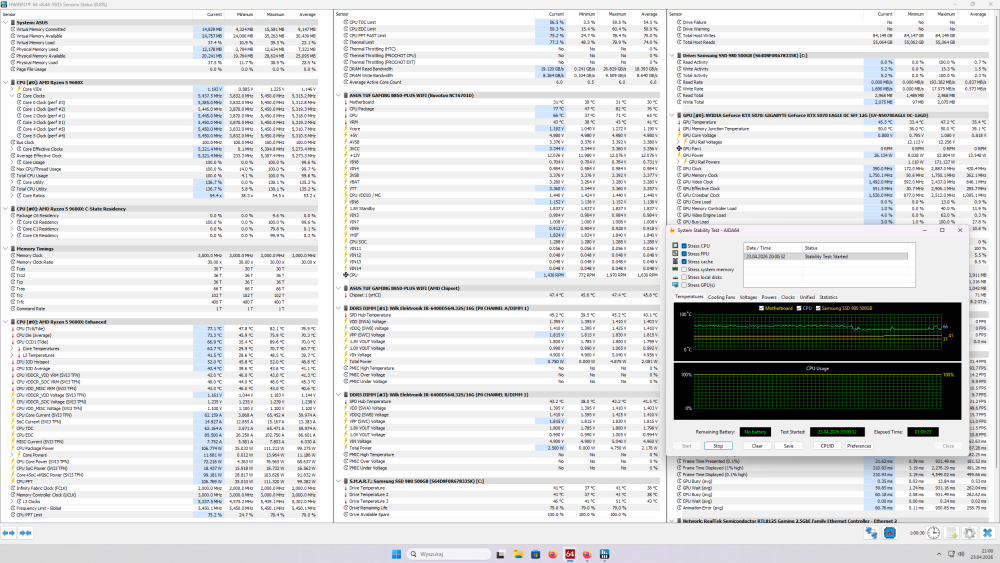Viewport: 1000px width, 563px height.
Task: Open the AIDA64 taskbar icon
Action: [x=570, y=554]
